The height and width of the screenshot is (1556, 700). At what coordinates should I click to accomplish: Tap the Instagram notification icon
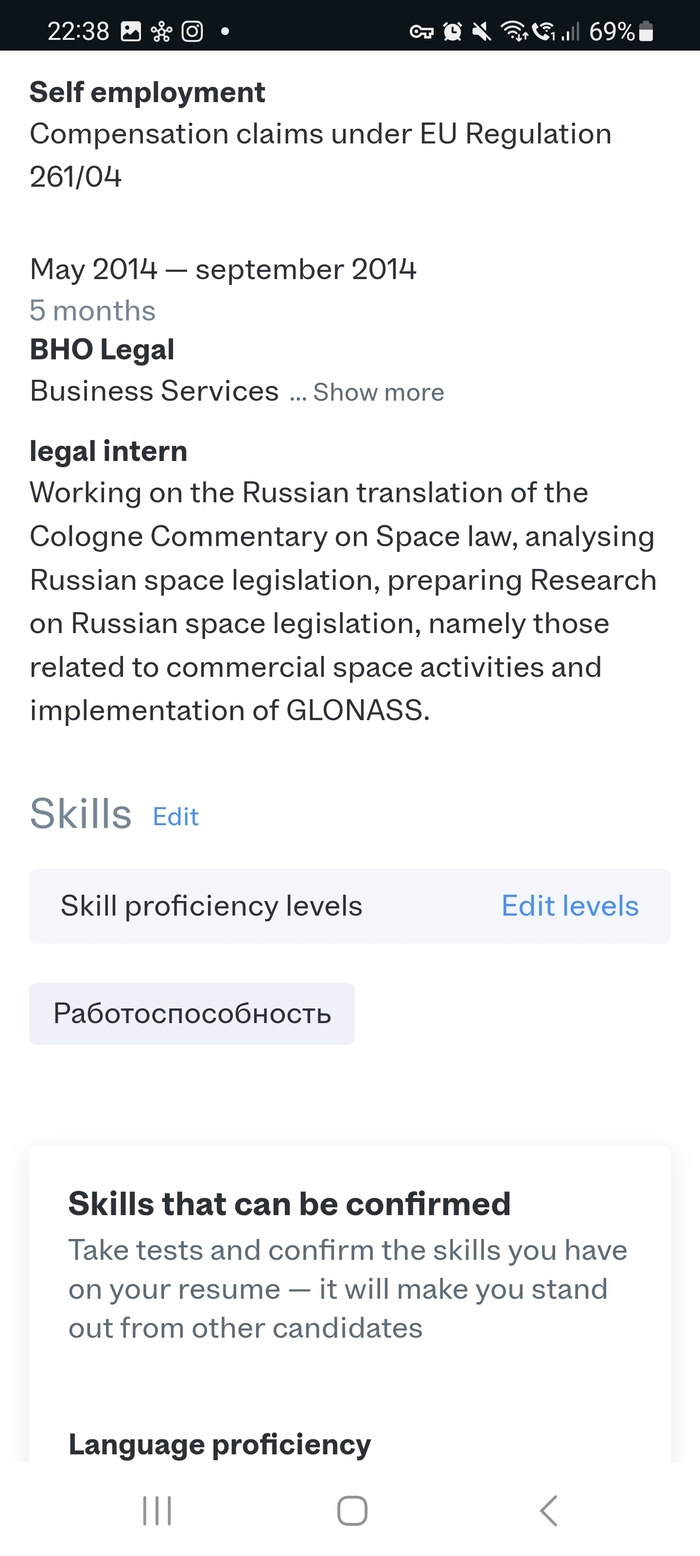192,32
